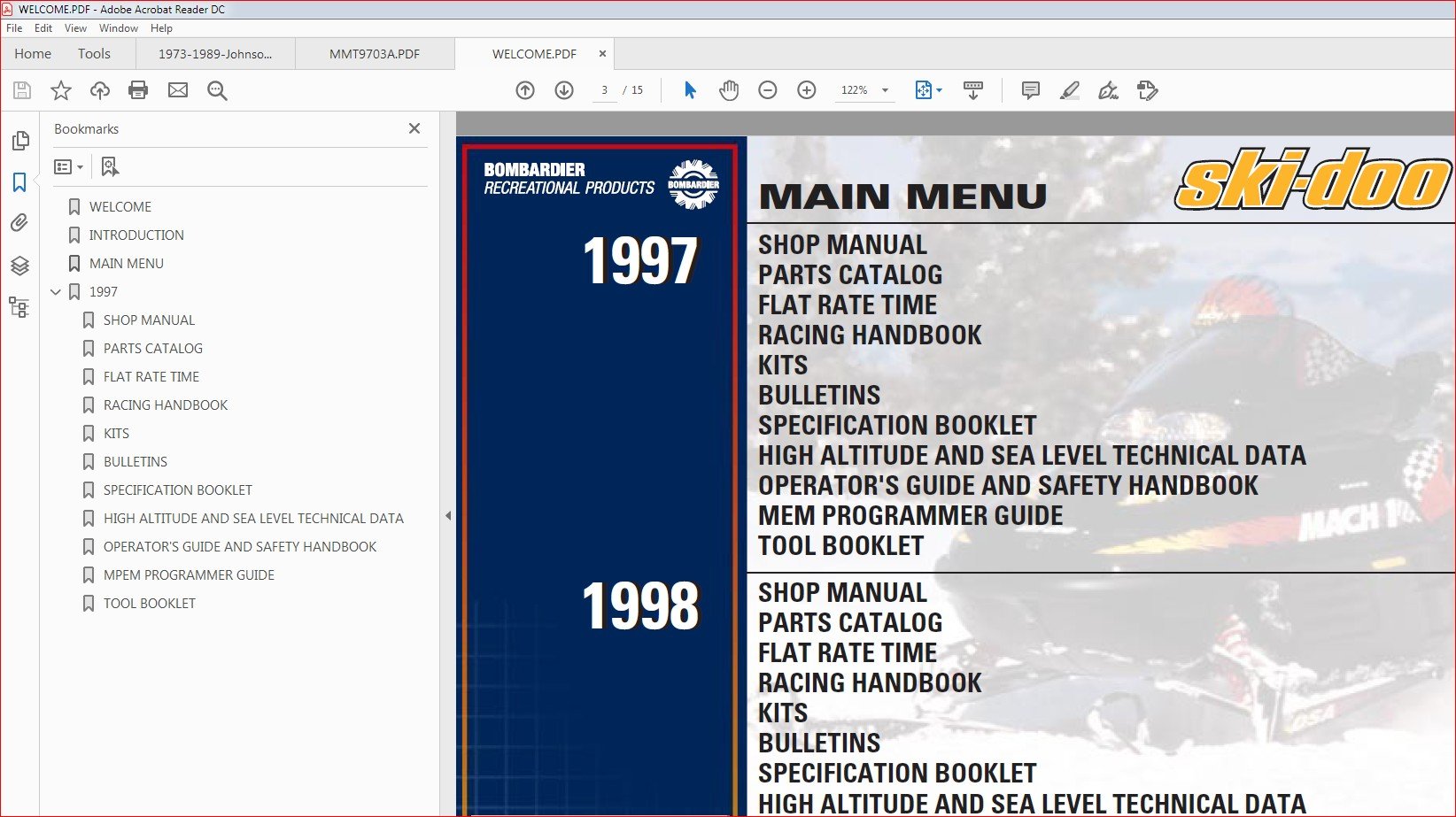Activate the Selection arrow tool
This screenshot has width=1456, height=817.
tap(690, 90)
